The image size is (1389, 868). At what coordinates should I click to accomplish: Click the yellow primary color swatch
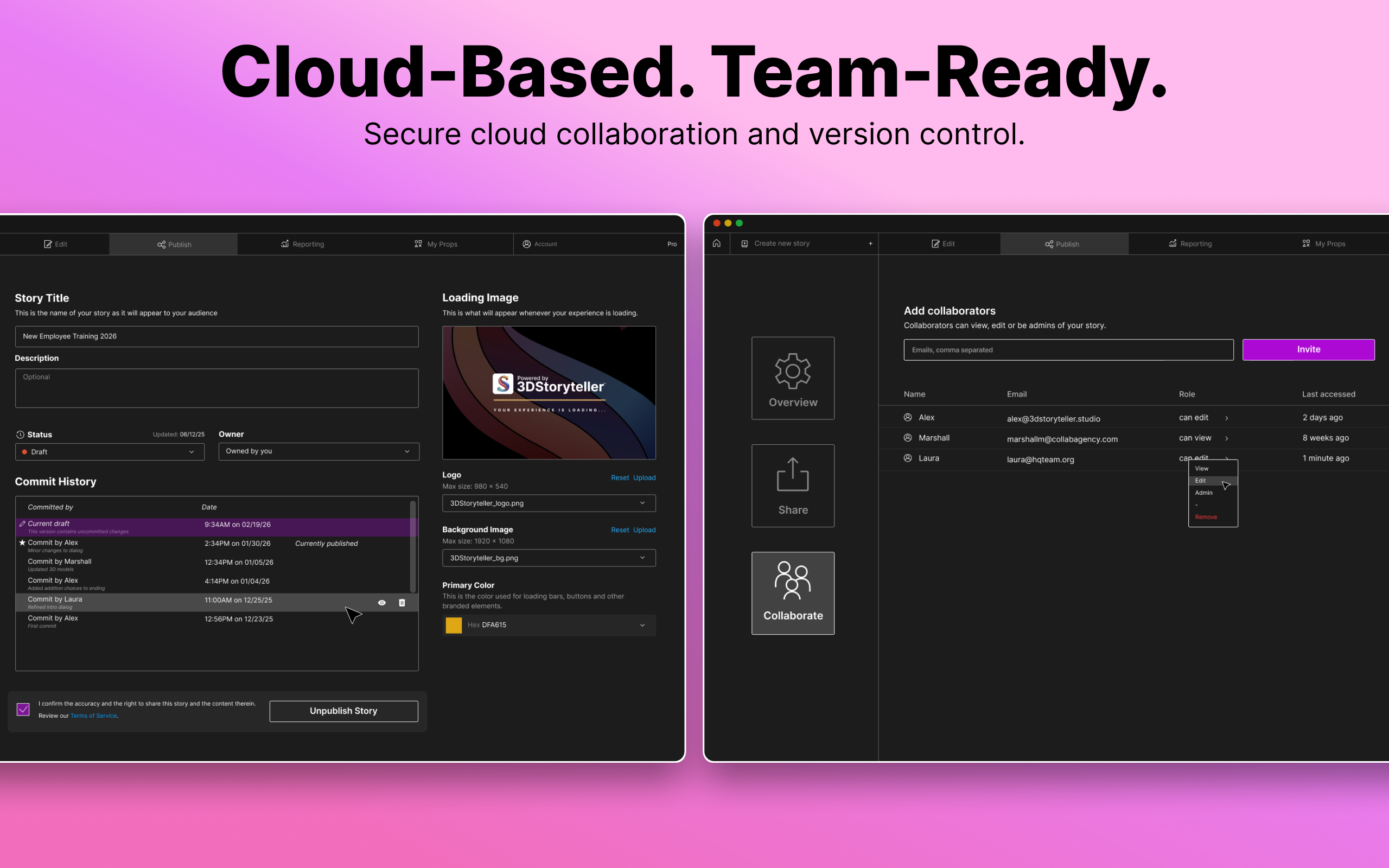[x=454, y=625]
